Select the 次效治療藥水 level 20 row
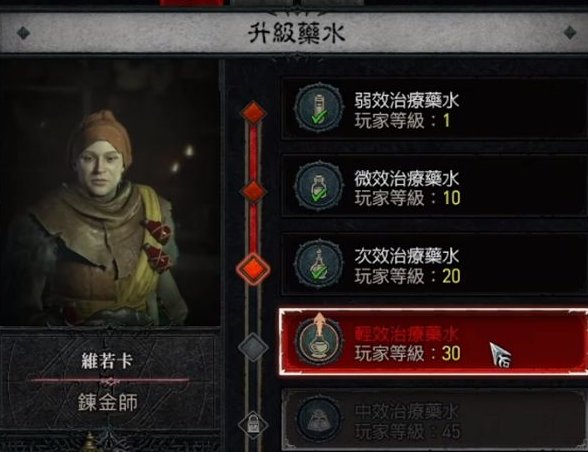The width and height of the screenshot is (588, 452). tap(435, 264)
